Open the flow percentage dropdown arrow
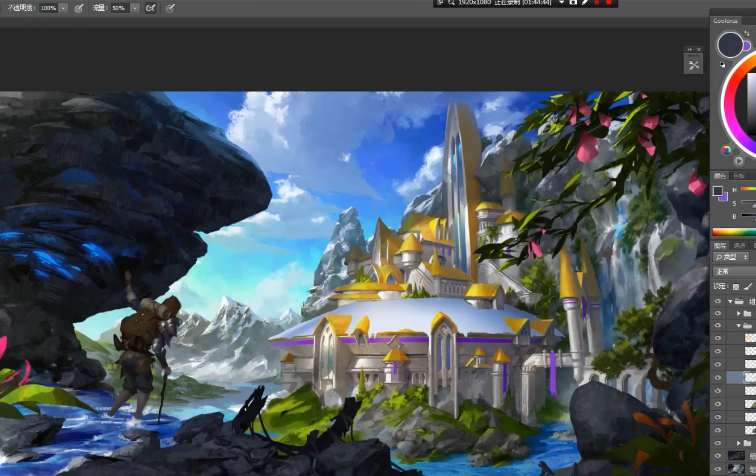The height and width of the screenshot is (476, 756). tap(134, 8)
